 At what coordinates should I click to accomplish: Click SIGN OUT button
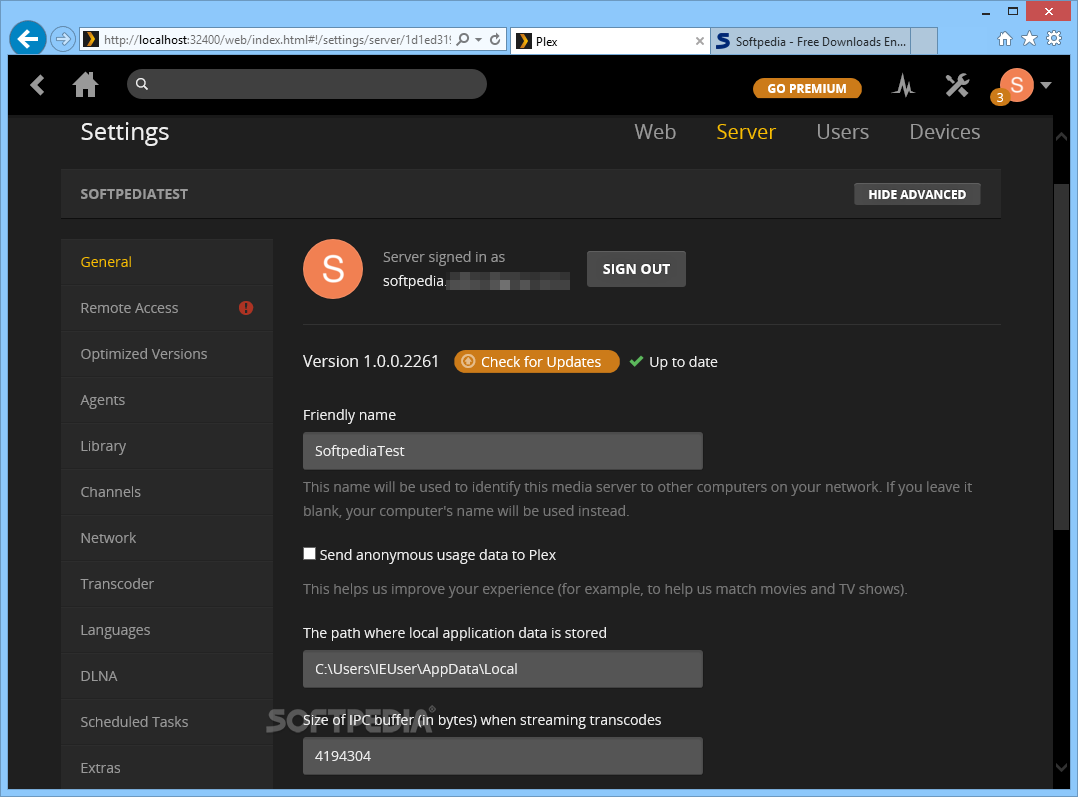click(x=636, y=269)
